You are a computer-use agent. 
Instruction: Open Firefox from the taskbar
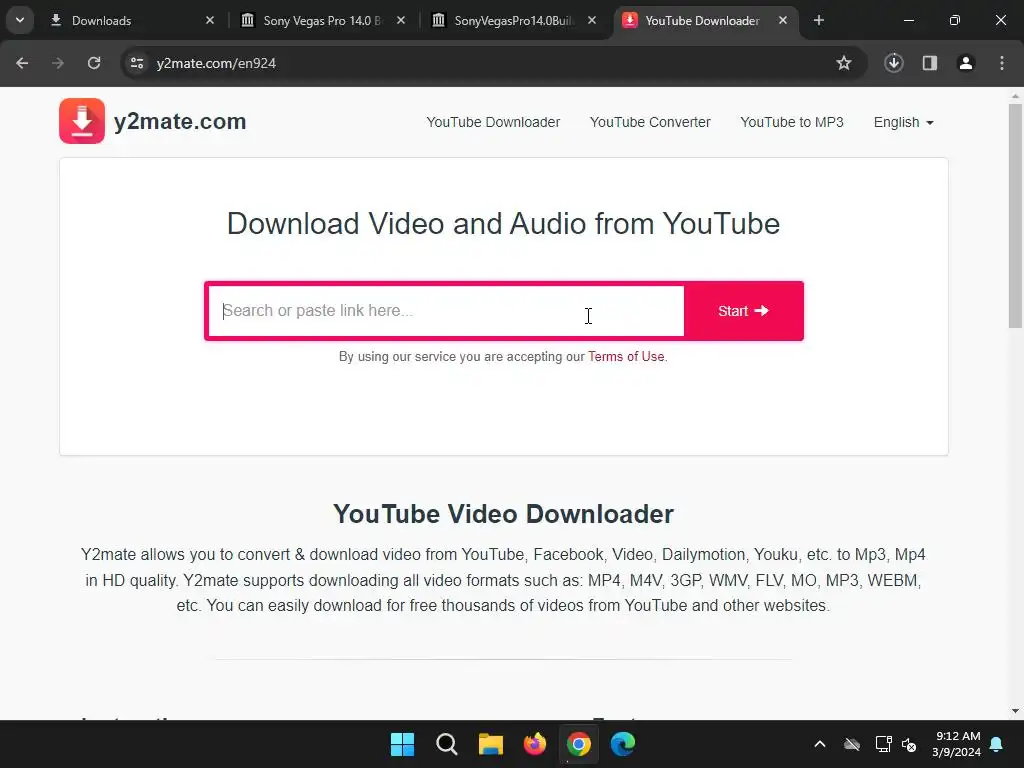(x=535, y=744)
